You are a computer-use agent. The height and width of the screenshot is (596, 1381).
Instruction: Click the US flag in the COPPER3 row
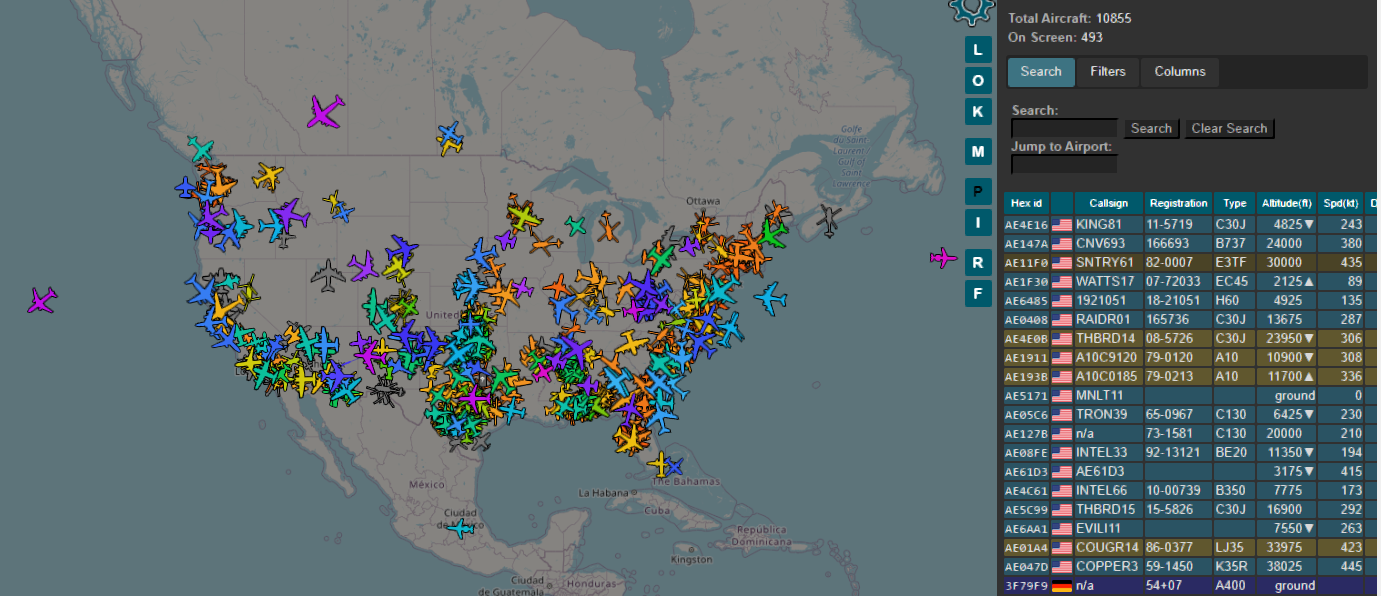pyautogui.click(x=1061, y=566)
